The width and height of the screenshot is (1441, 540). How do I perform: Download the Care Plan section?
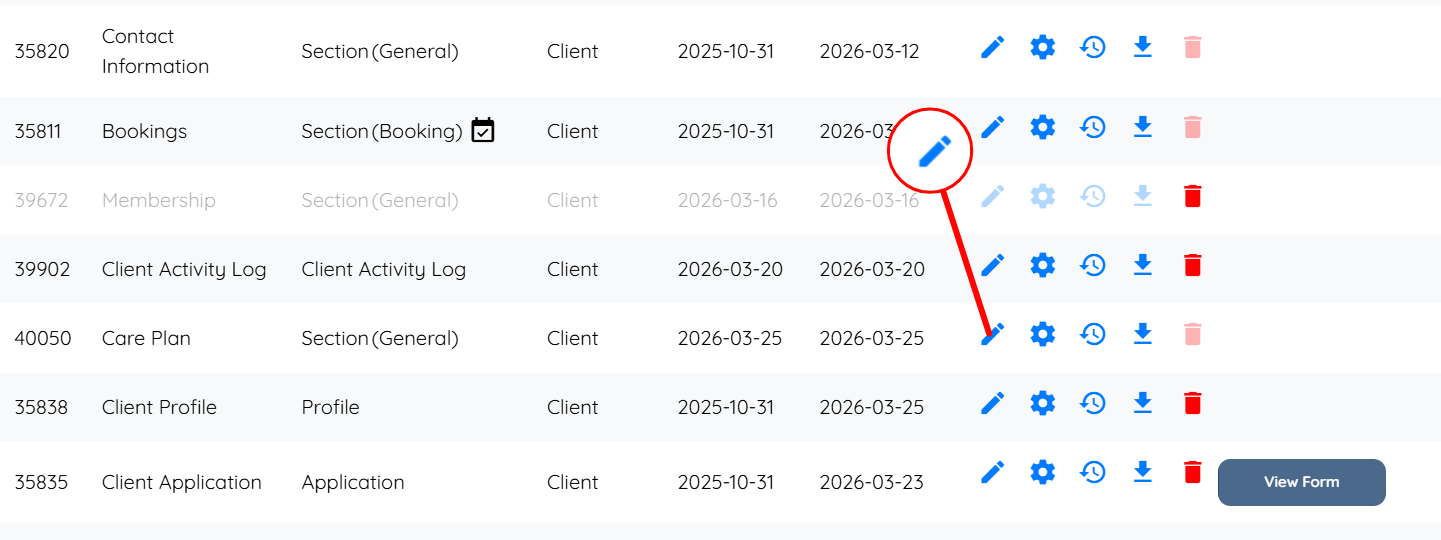[x=1143, y=334]
